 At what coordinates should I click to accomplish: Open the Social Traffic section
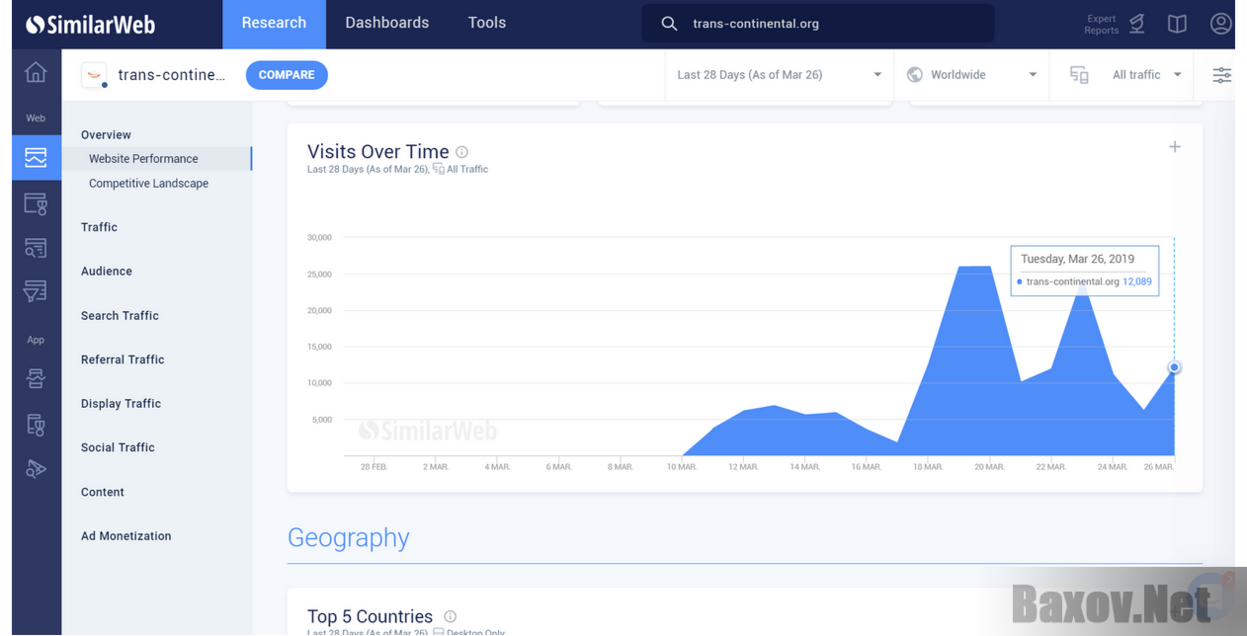118,448
